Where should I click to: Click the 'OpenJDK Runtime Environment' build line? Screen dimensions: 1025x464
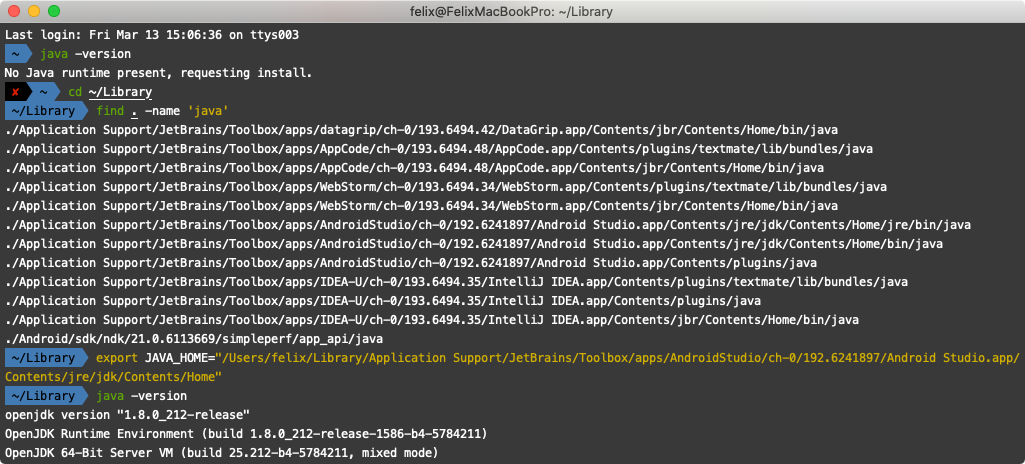(x=246, y=434)
